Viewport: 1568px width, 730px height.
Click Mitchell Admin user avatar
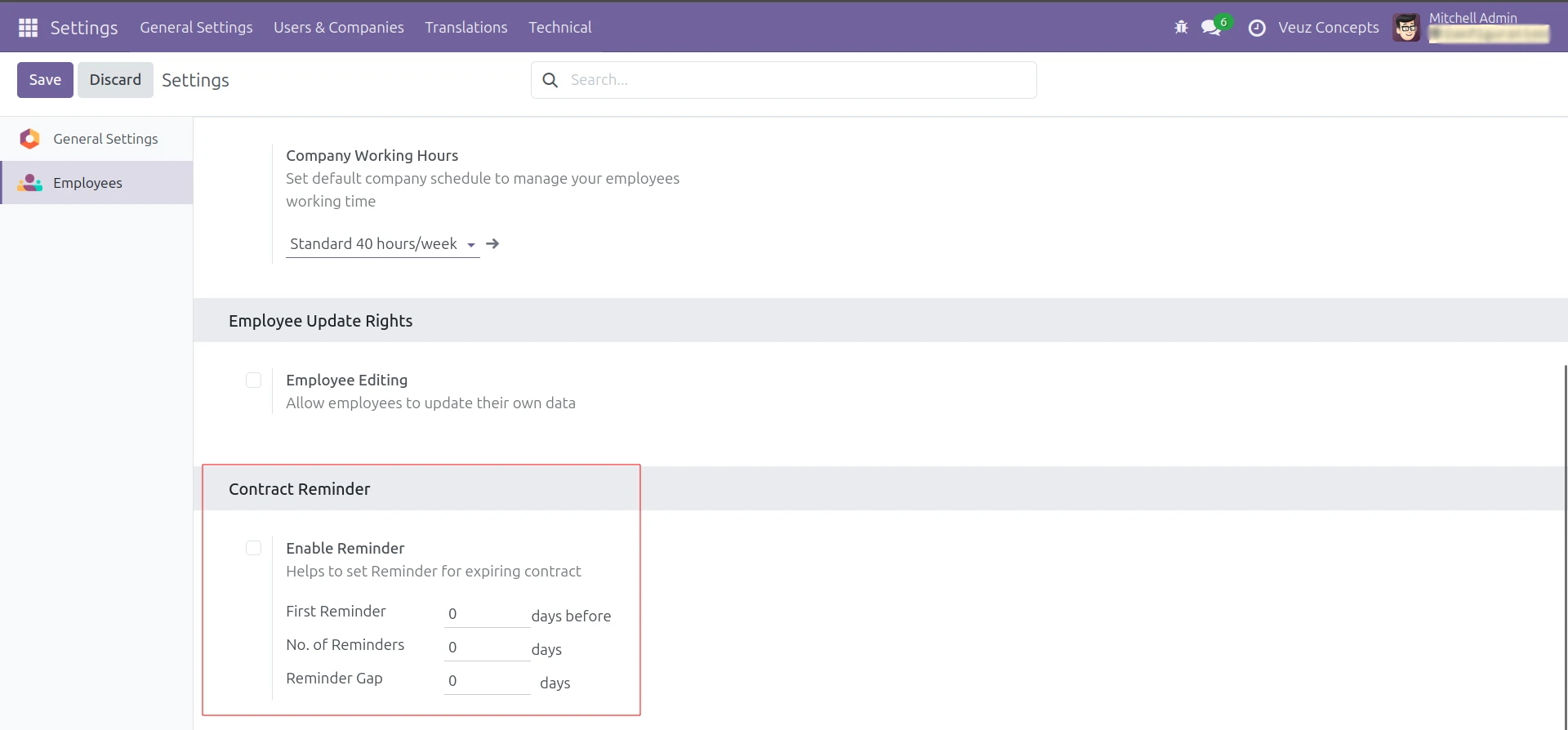click(x=1406, y=28)
